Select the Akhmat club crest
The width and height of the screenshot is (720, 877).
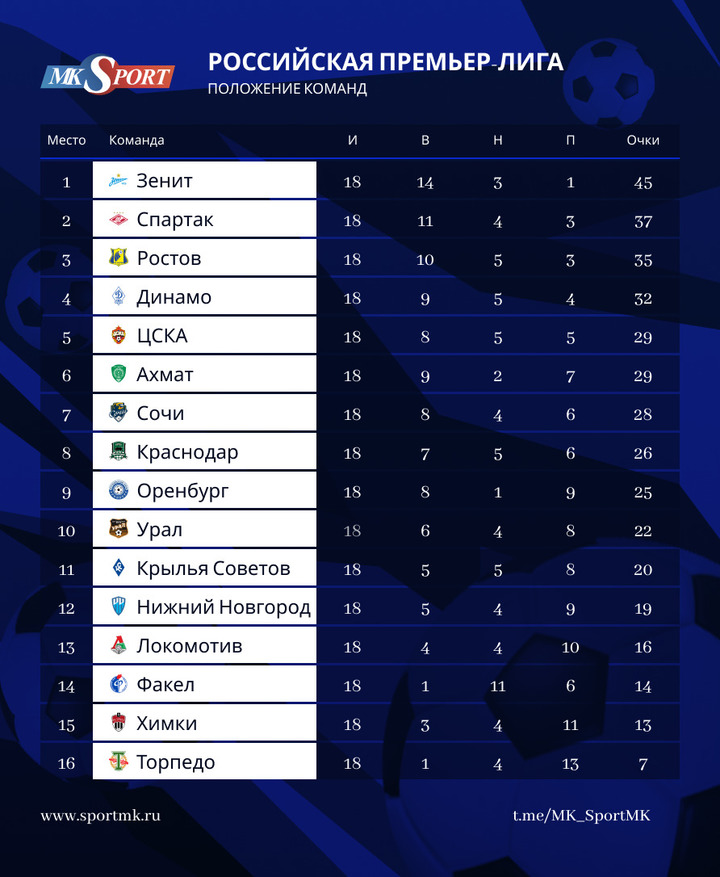119,374
